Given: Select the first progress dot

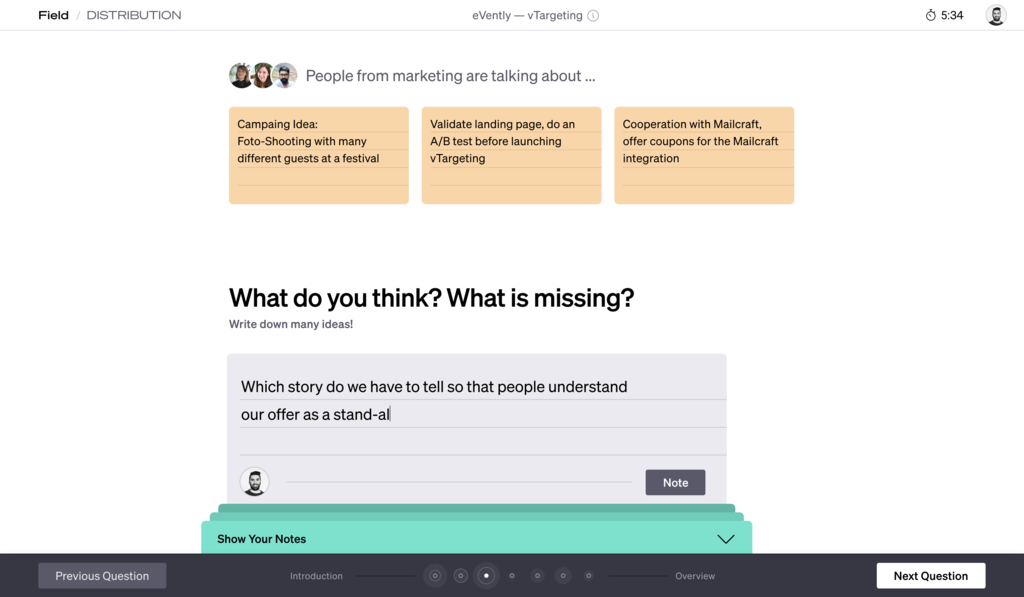Looking at the screenshot, I should click(x=435, y=575).
